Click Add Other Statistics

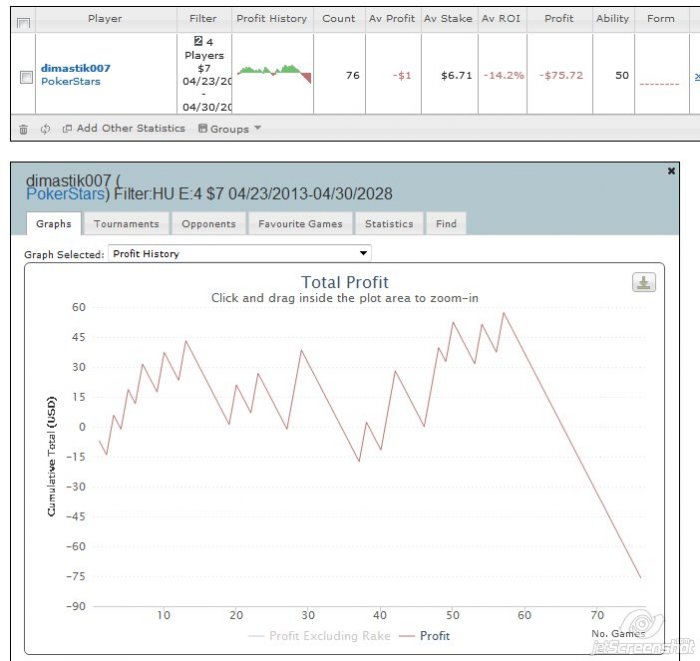pyautogui.click(x=124, y=129)
